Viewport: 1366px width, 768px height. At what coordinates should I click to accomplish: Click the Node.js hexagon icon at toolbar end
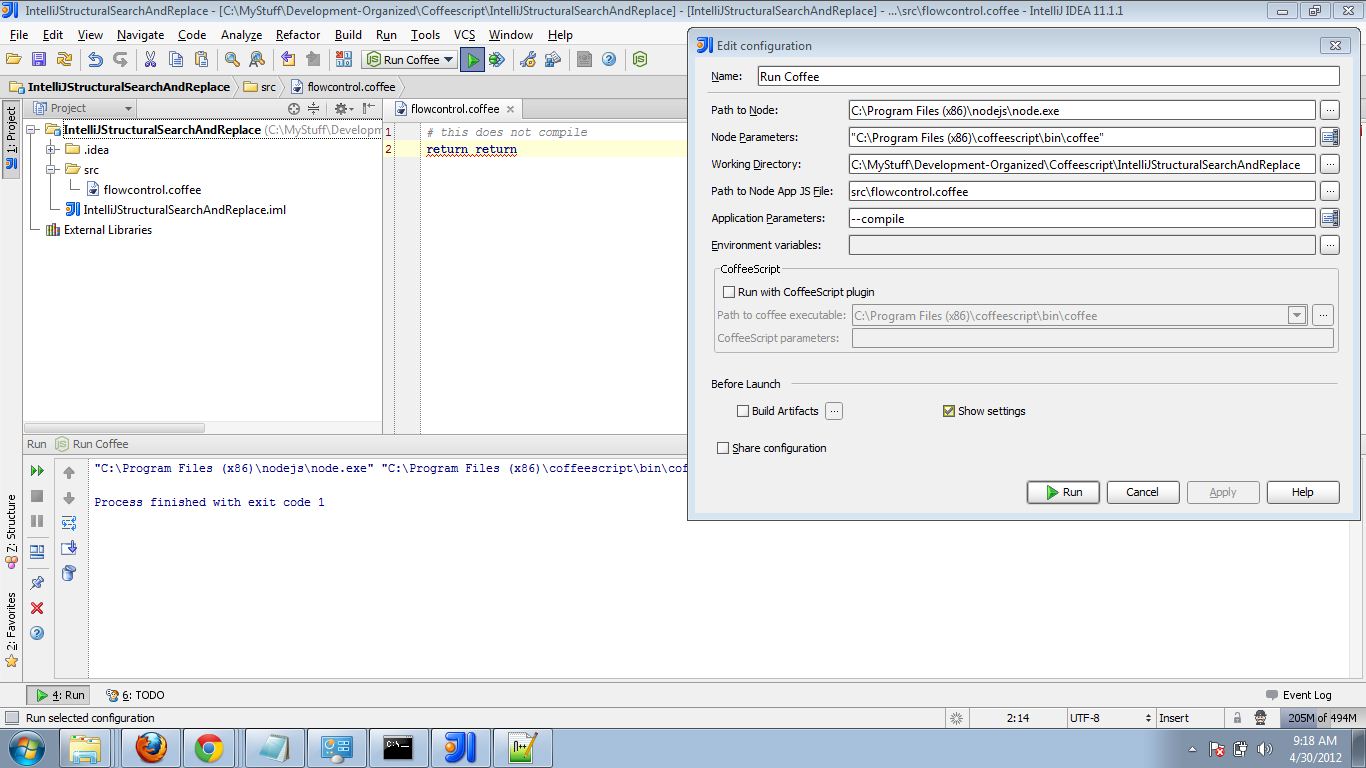[x=640, y=60]
